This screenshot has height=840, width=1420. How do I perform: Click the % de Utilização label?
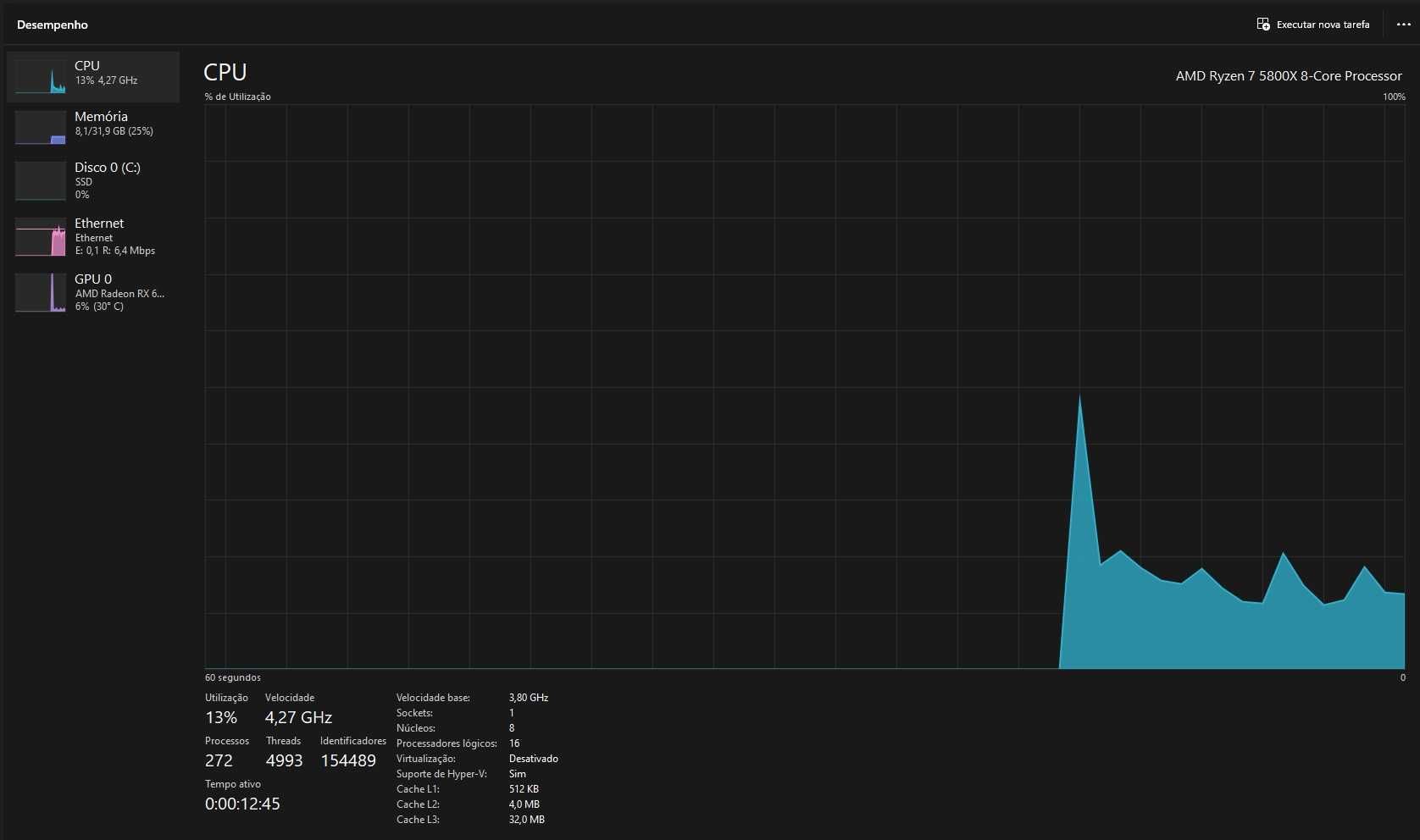238,97
